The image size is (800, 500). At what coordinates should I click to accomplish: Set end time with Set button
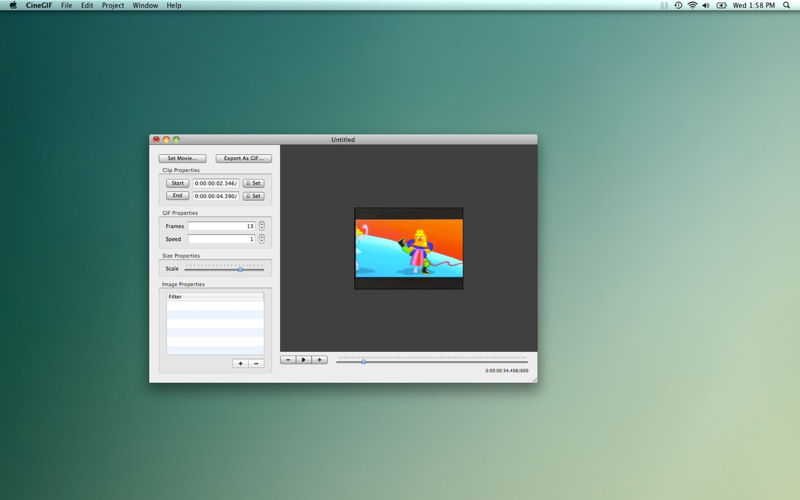tap(254, 196)
